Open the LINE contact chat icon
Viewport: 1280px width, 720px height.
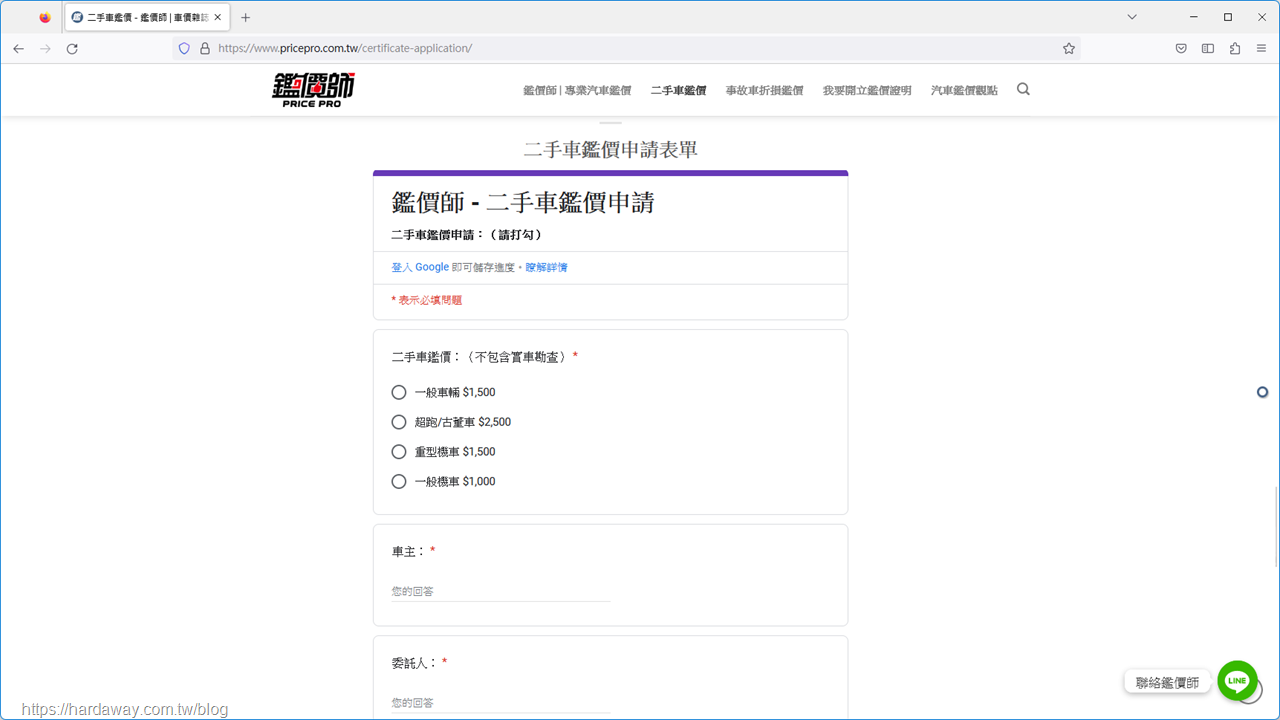click(1237, 681)
